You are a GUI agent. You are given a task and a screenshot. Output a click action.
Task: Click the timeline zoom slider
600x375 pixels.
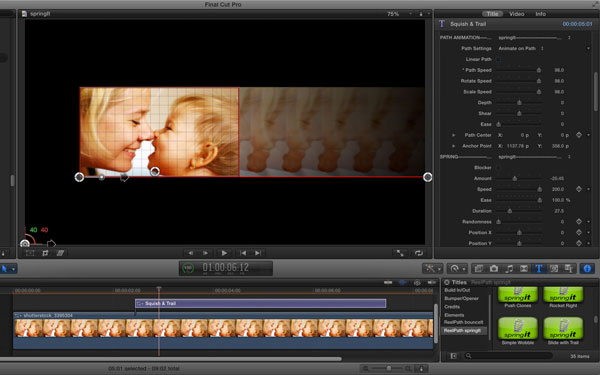(x=388, y=368)
